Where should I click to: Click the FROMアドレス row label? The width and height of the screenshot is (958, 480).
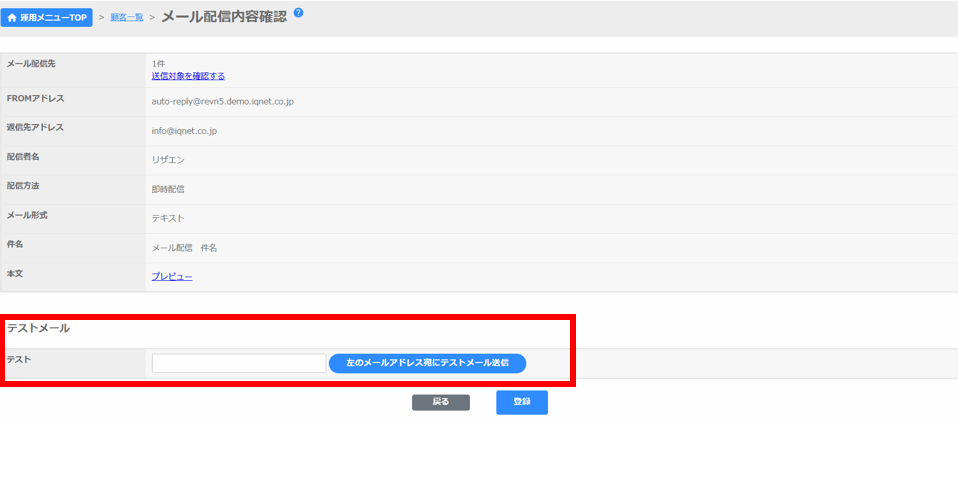click(x=35, y=98)
